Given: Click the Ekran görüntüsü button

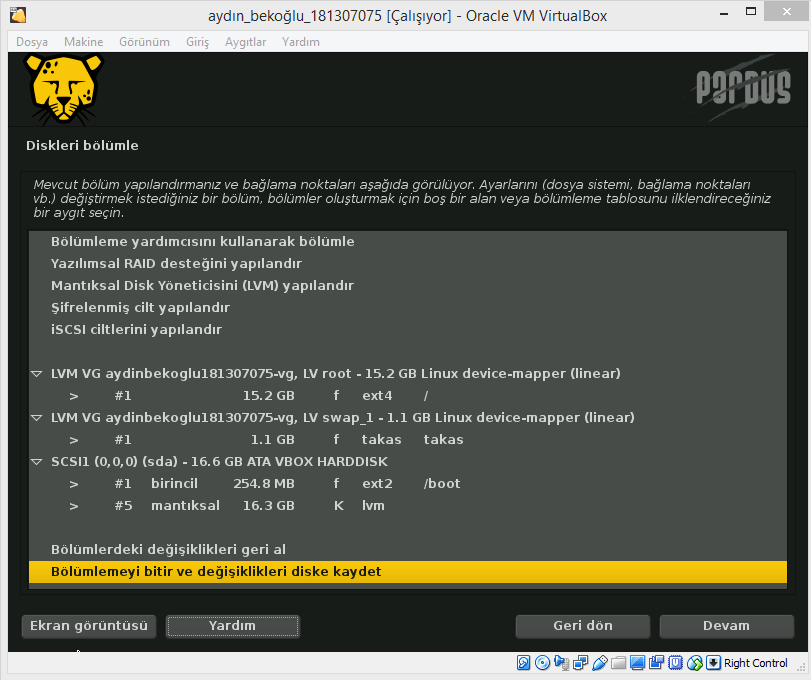Looking at the screenshot, I should tap(89, 626).
